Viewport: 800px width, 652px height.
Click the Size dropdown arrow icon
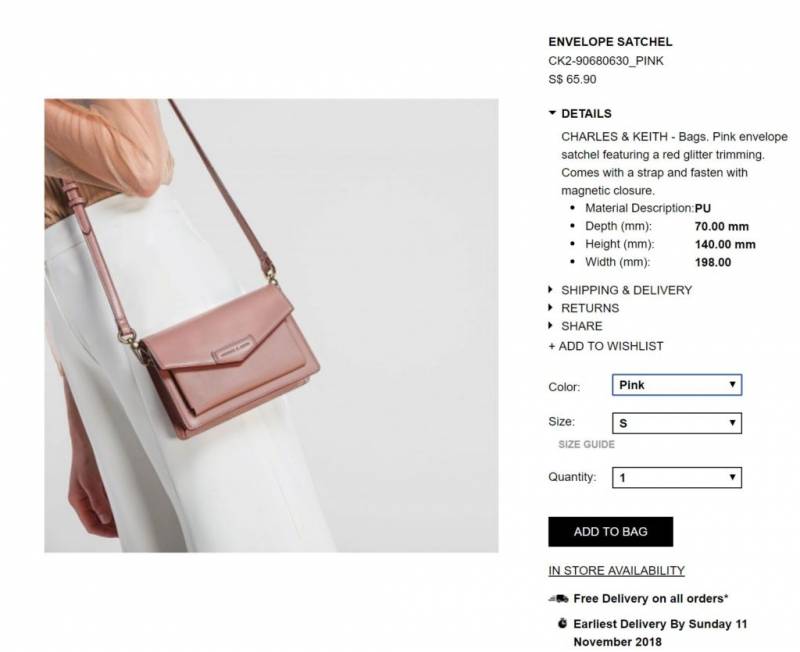click(732, 422)
